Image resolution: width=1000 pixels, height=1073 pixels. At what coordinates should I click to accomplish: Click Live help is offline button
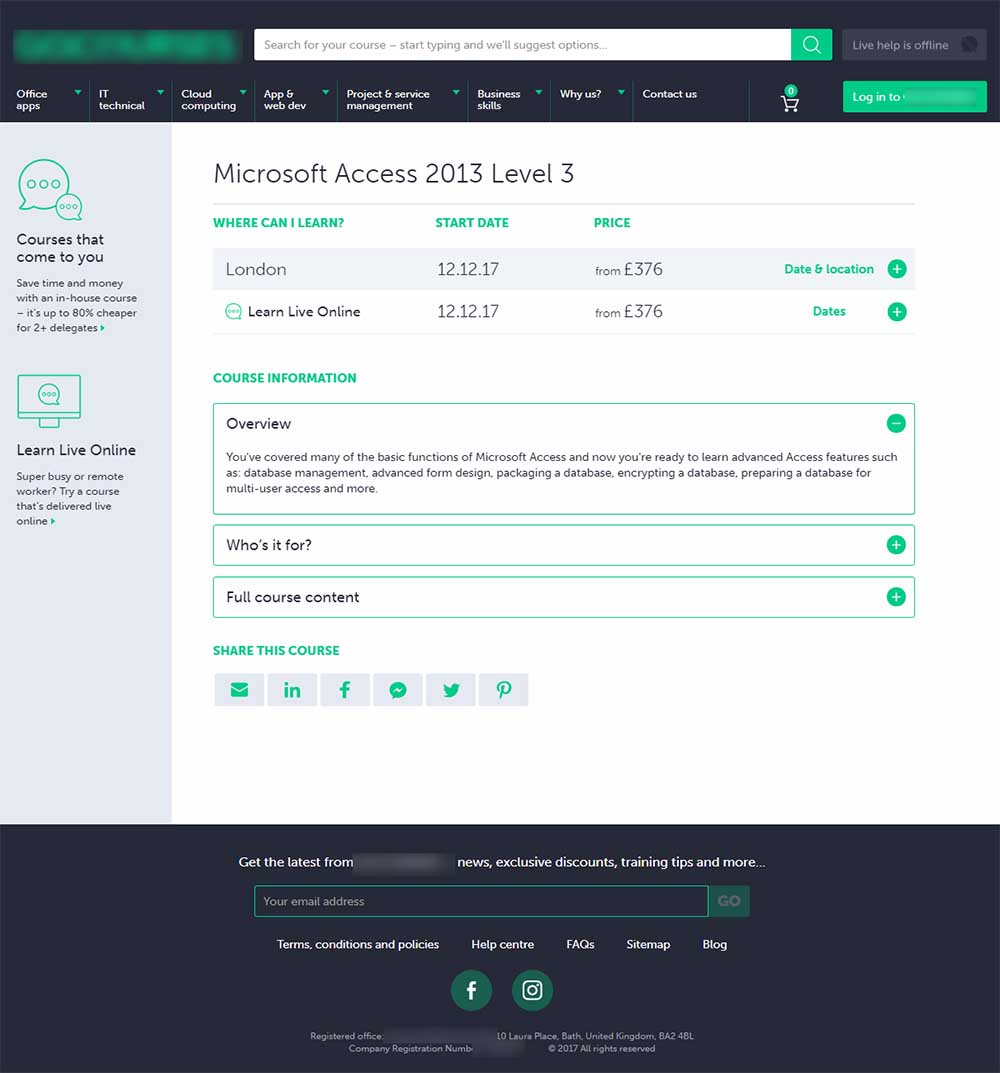pos(914,44)
